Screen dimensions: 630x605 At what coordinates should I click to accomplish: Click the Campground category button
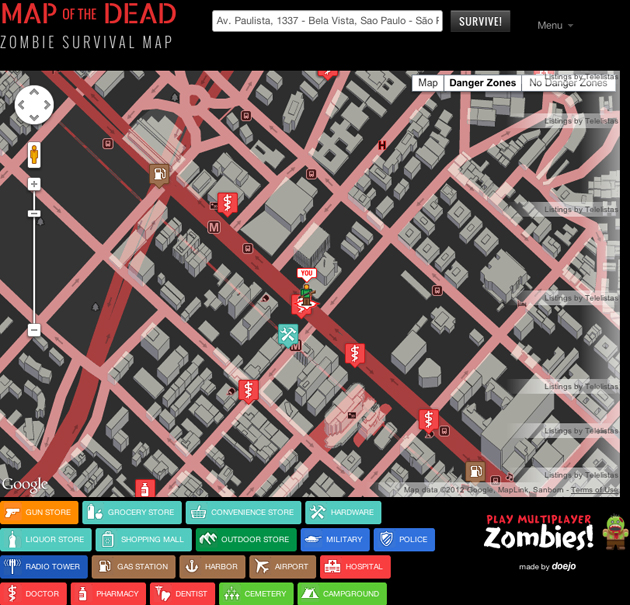pyautogui.click(x=342, y=594)
